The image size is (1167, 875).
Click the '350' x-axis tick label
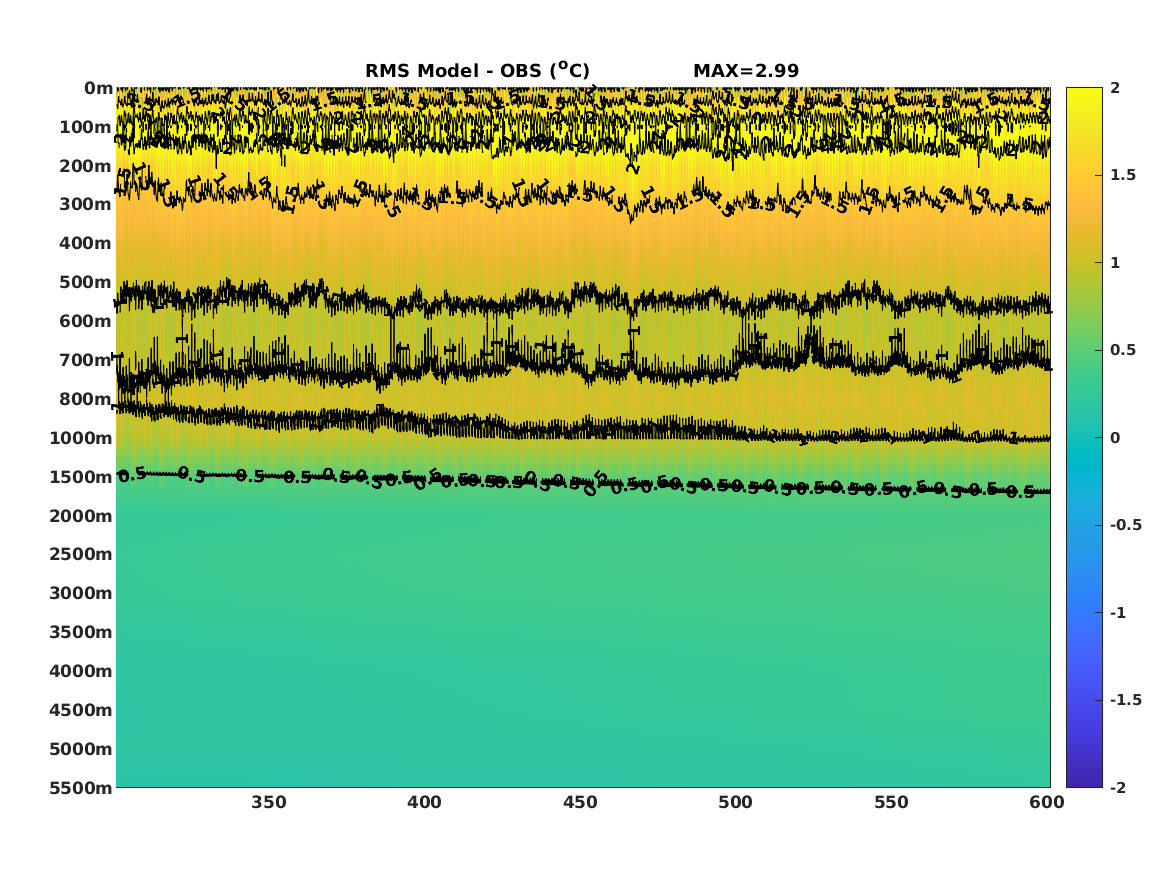269,803
